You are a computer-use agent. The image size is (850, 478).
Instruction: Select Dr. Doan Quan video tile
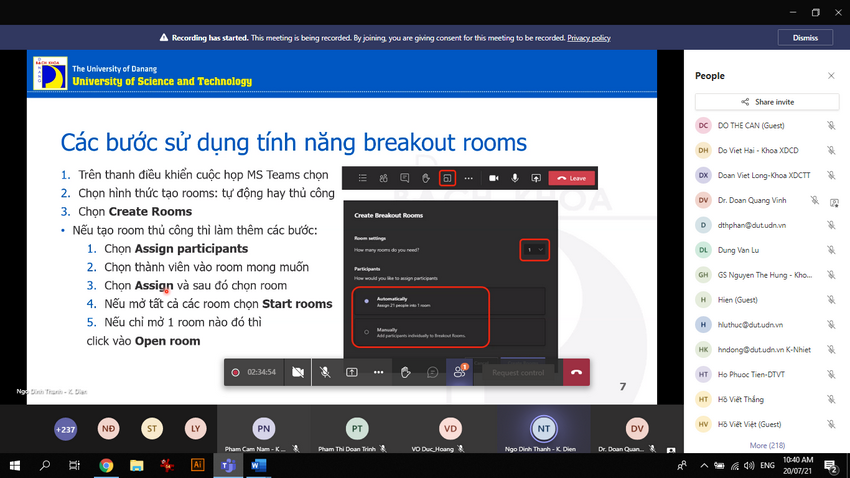click(637, 429)
